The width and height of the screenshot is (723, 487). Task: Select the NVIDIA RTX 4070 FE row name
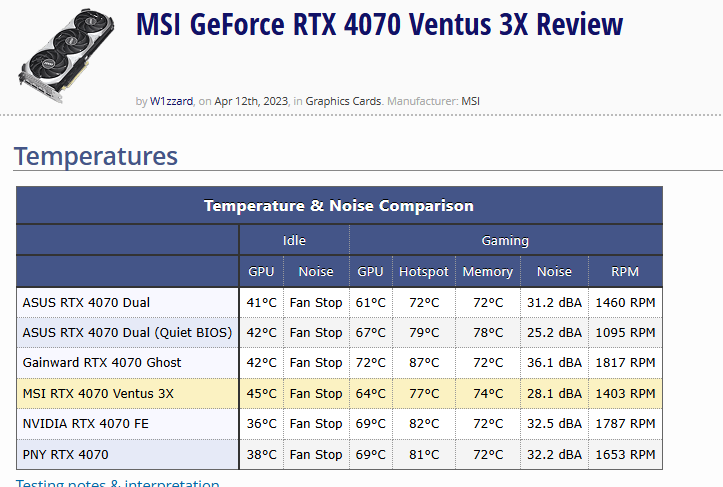[x=86, y=423]
